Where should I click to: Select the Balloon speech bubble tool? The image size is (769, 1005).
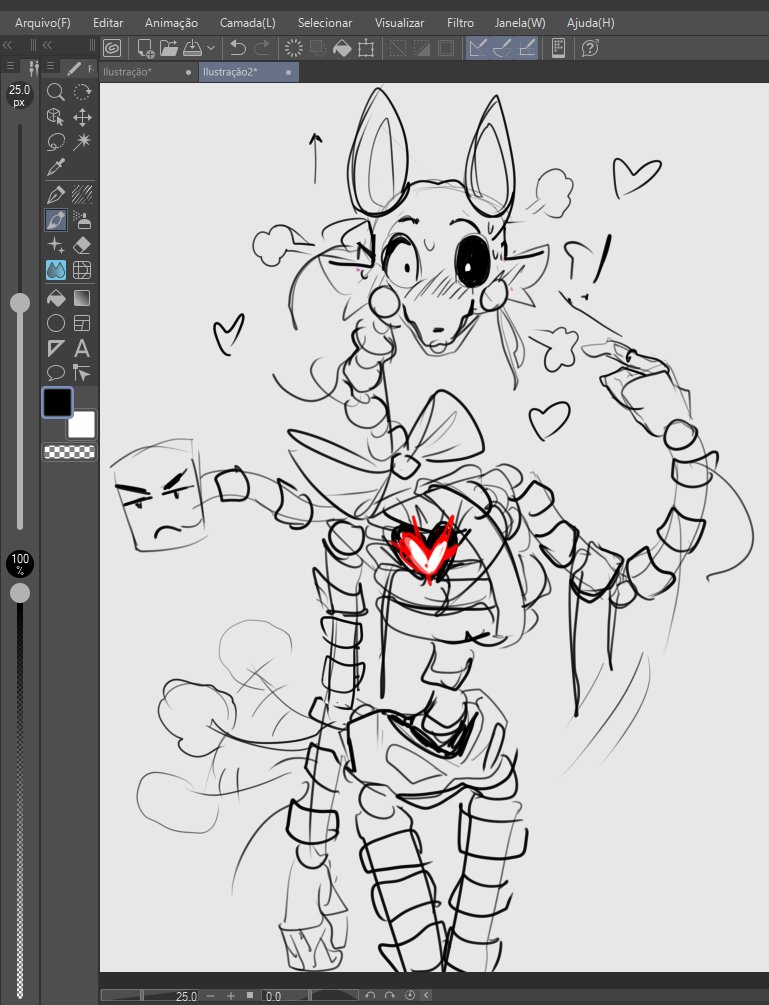(x=56, y=372)
